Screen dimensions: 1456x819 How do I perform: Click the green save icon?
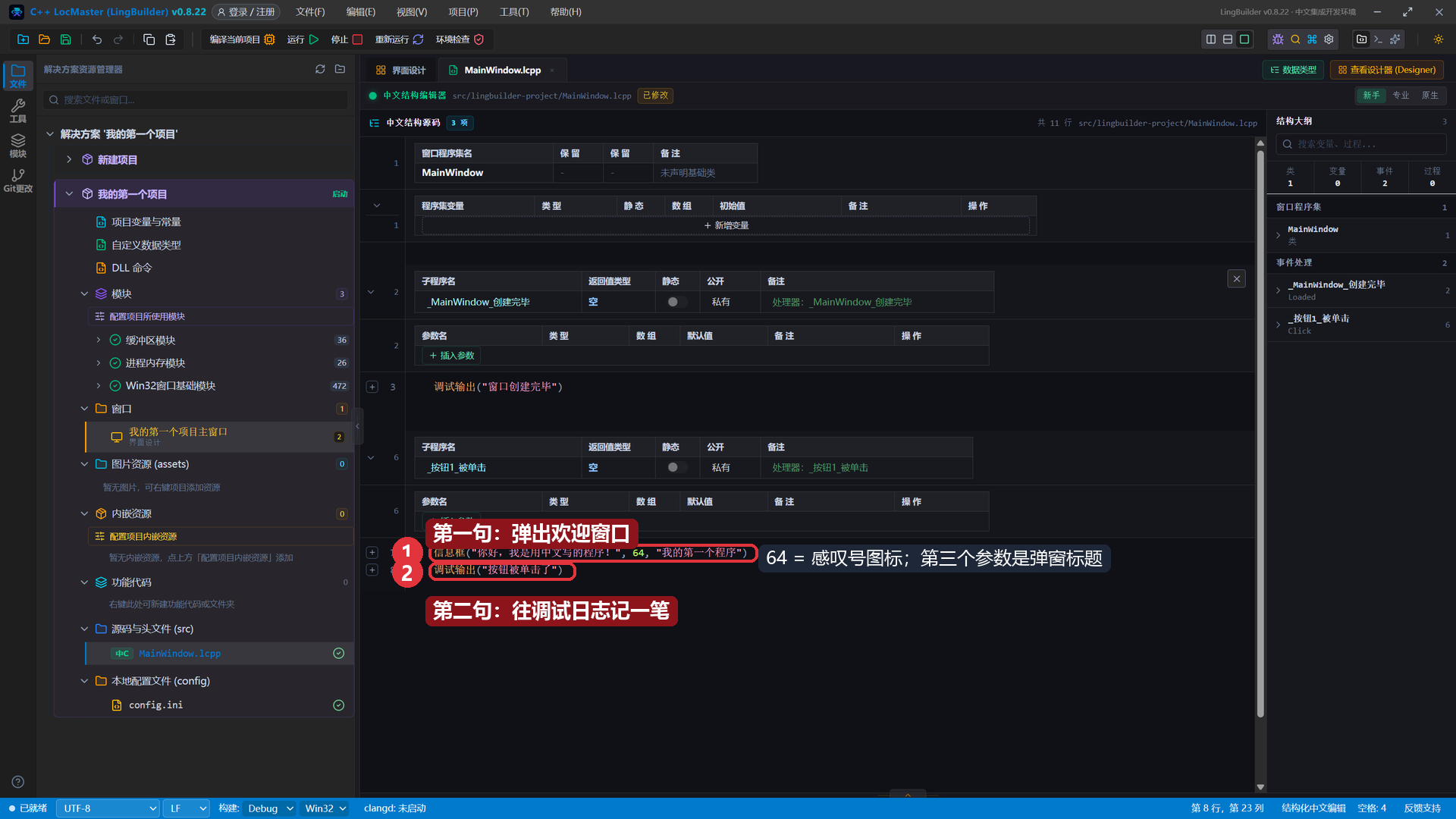pos(65,39)
